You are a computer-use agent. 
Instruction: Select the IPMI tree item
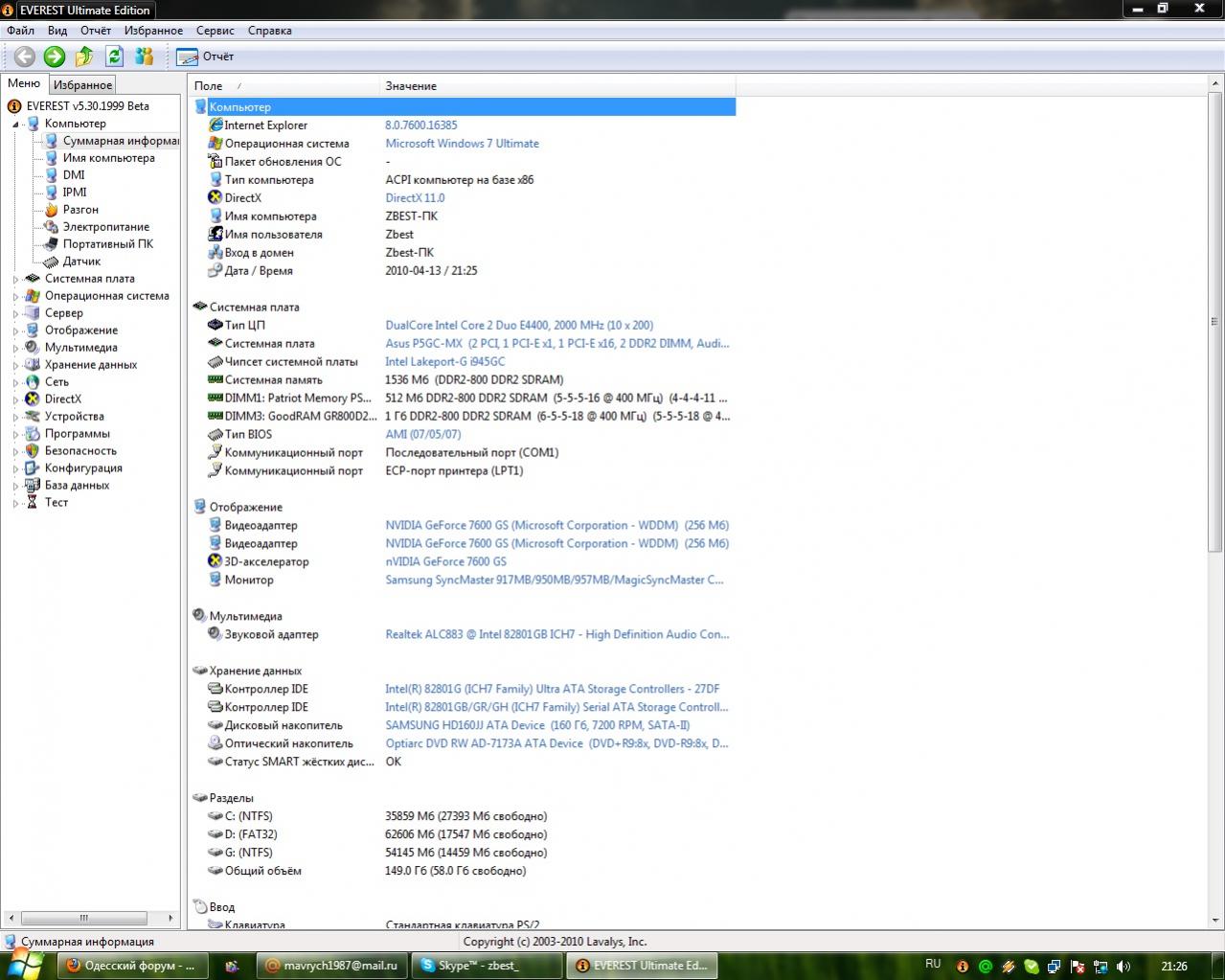pyautogui.click(x=75, y=193)
